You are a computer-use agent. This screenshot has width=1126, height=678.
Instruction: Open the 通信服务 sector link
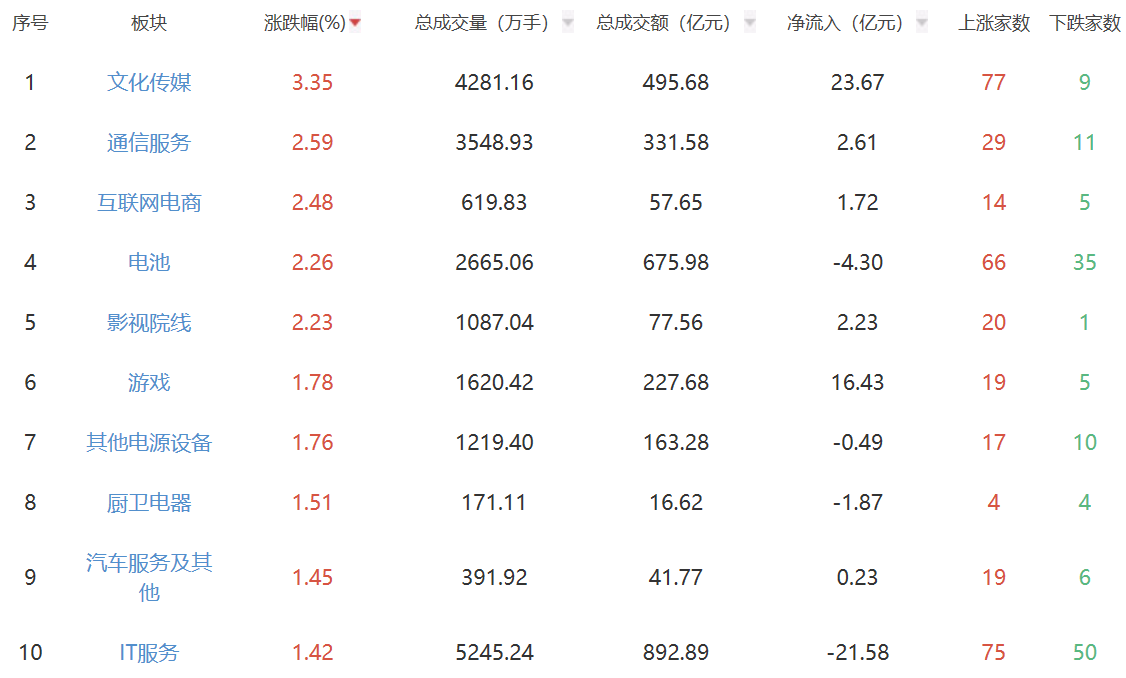149,142
